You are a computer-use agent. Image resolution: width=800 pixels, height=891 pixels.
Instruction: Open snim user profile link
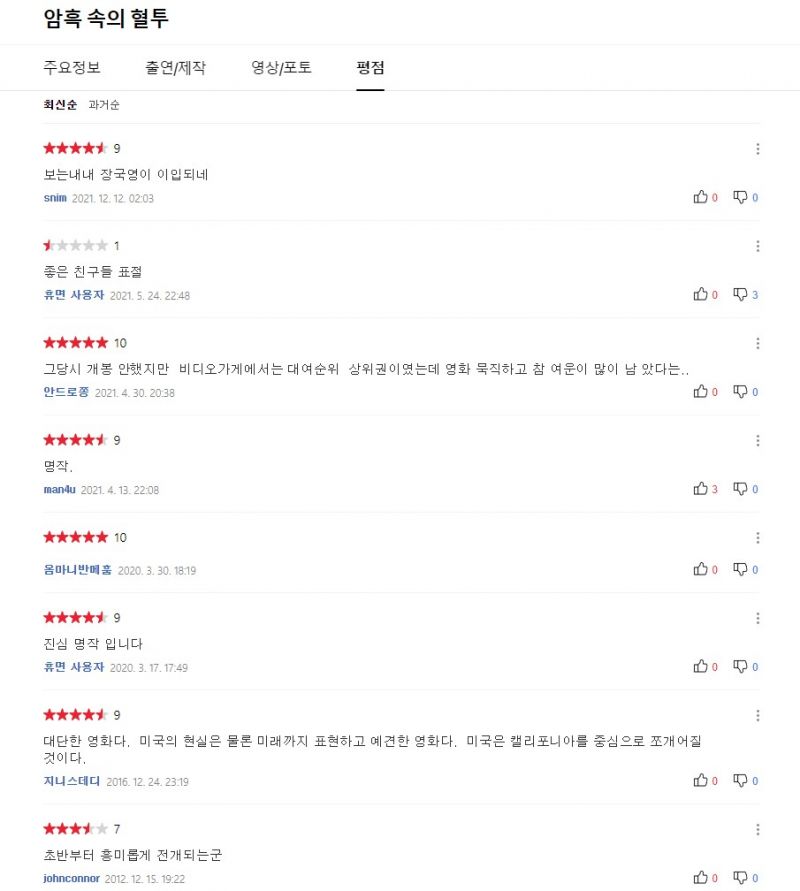(55, 198)
